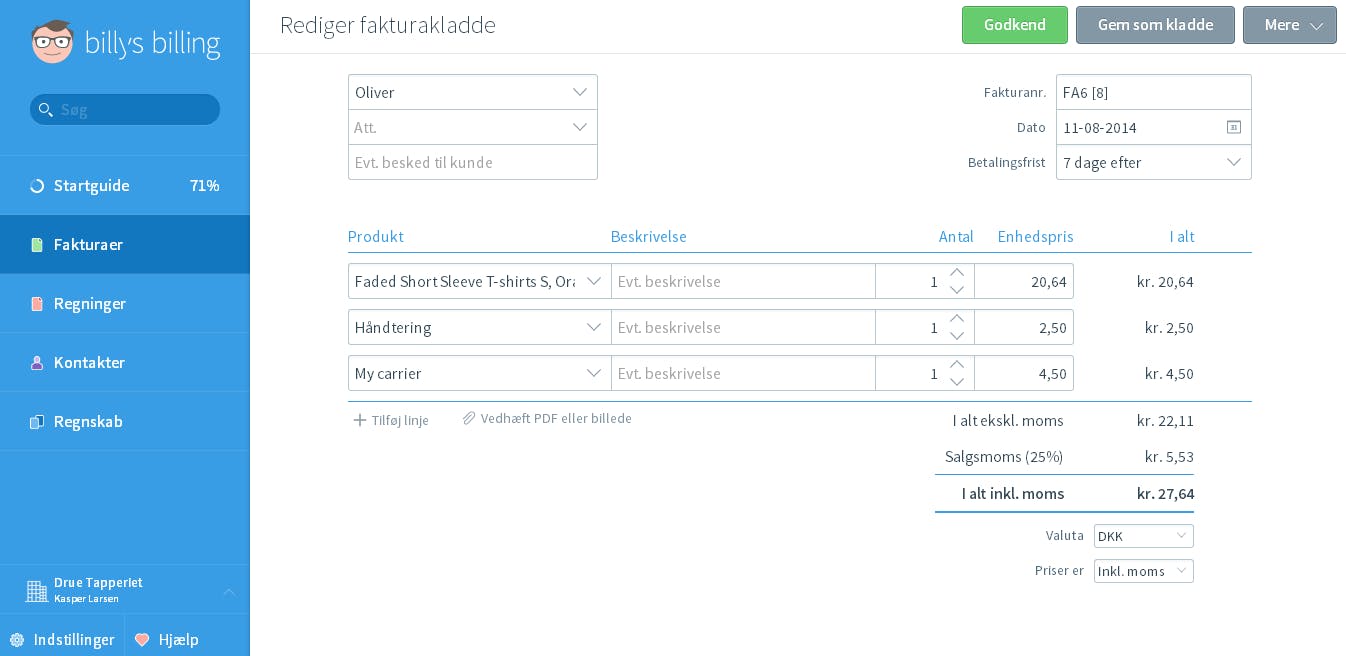Go to Regninger in the sidebar

point(125,304)
